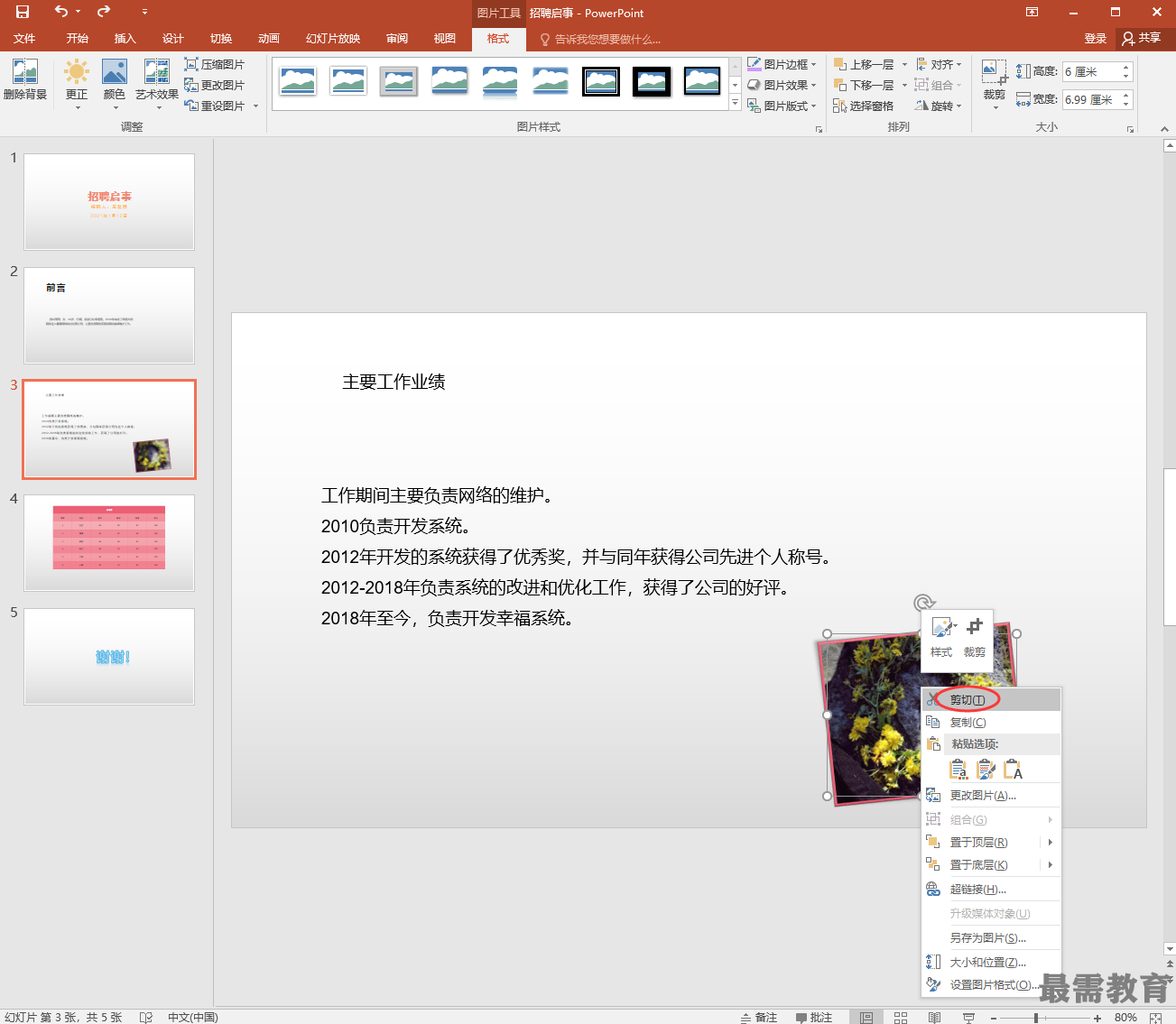The width and height of the screenshot is (1176, 1024).
Task: Click the Save icon in quick access toolbar
Action: pos(23,12)
